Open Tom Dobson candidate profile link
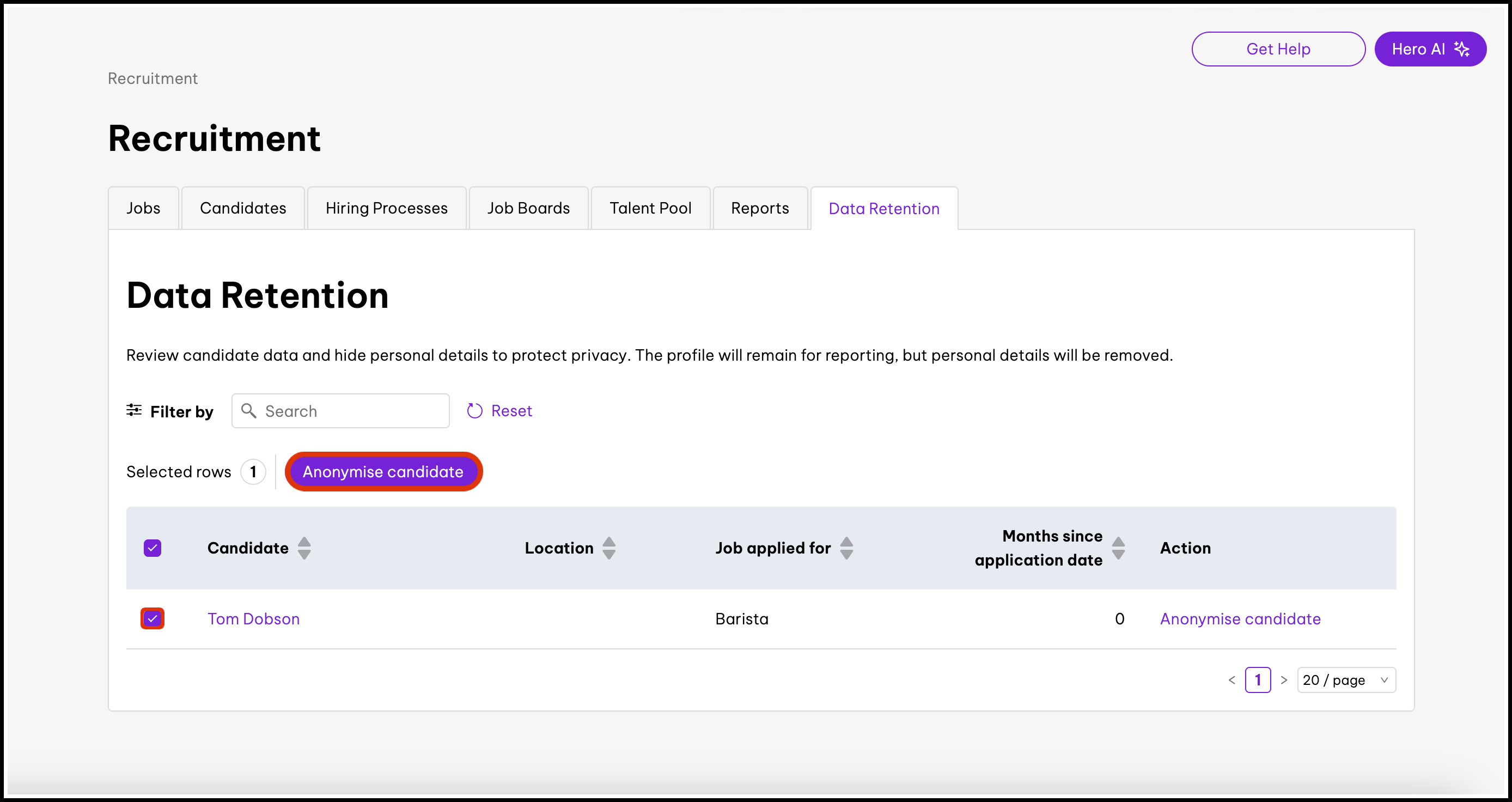This screenshot has width=1512, height=802. [x=254, y=619]
